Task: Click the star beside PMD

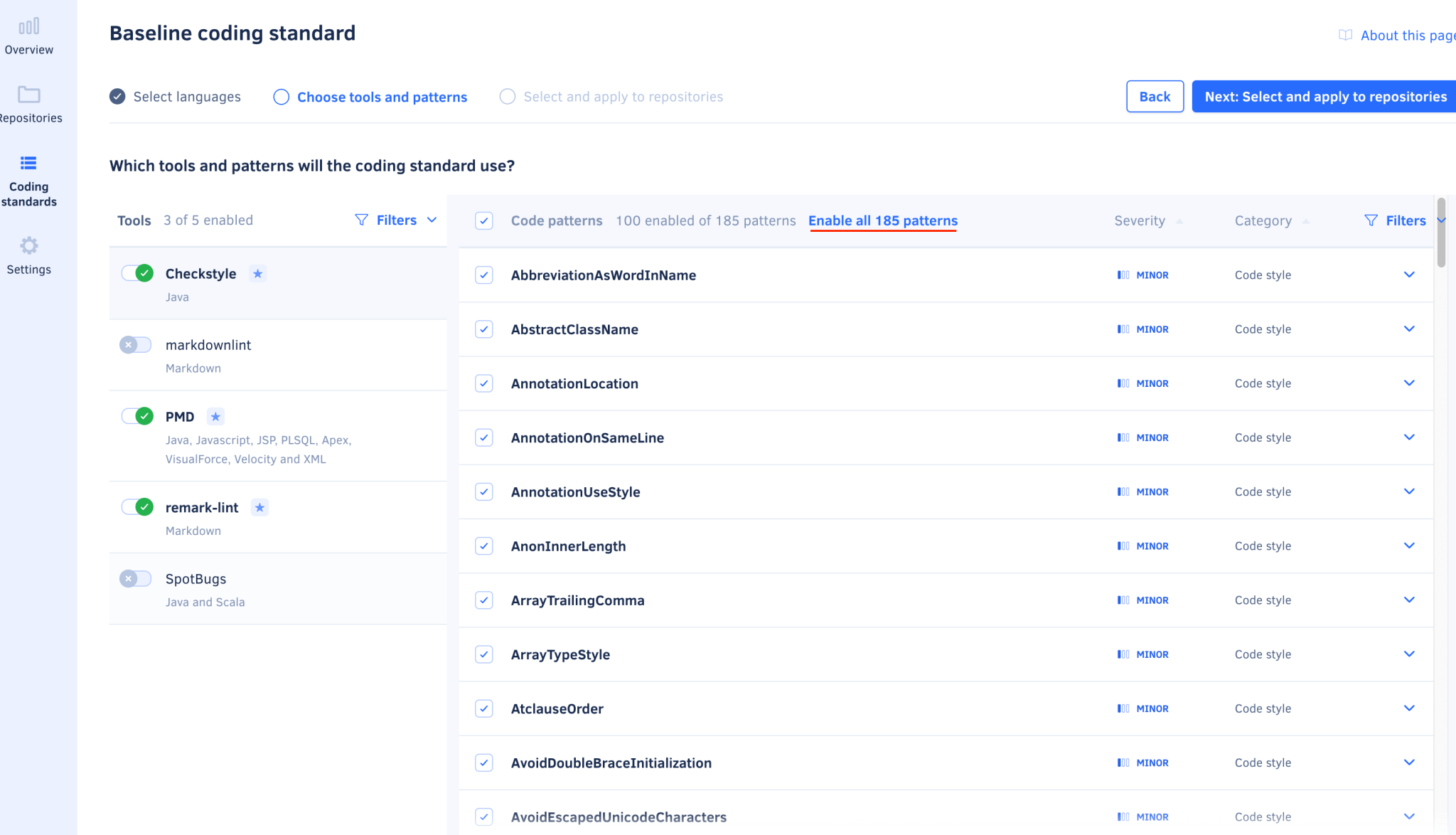Action: point(215,416)
